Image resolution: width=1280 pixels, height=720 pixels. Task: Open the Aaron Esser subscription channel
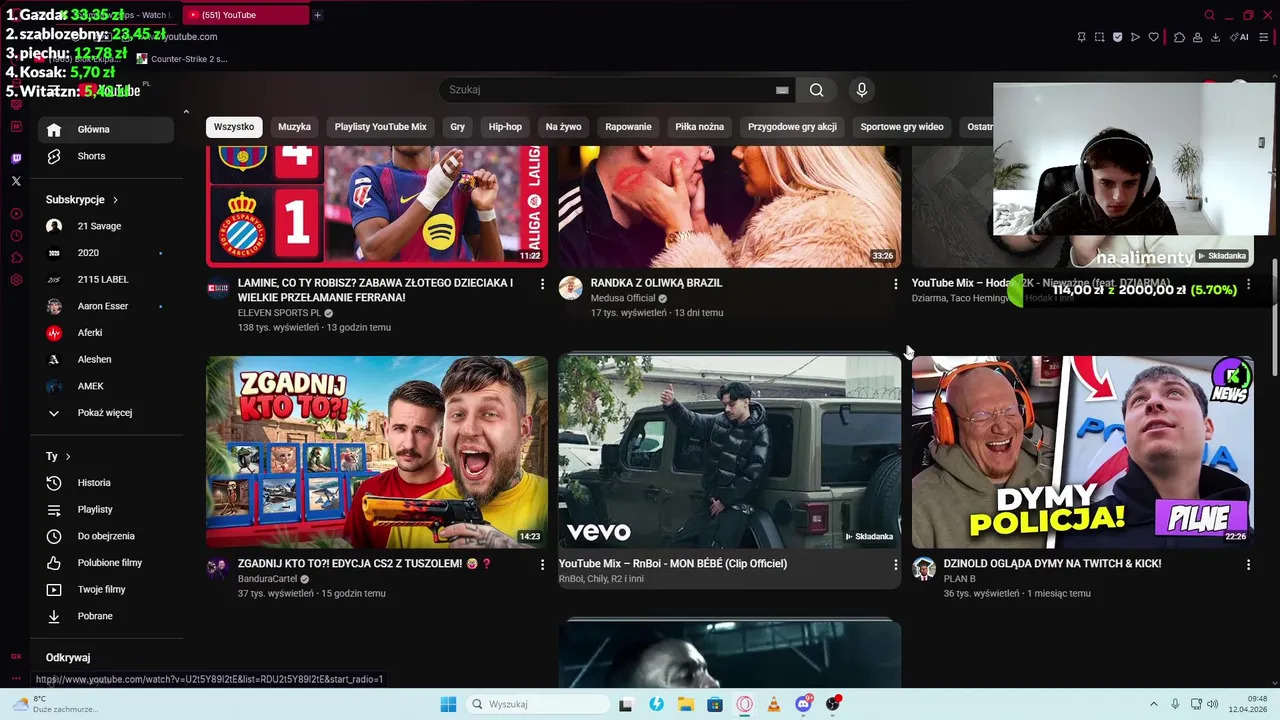[x=107, y=306]
